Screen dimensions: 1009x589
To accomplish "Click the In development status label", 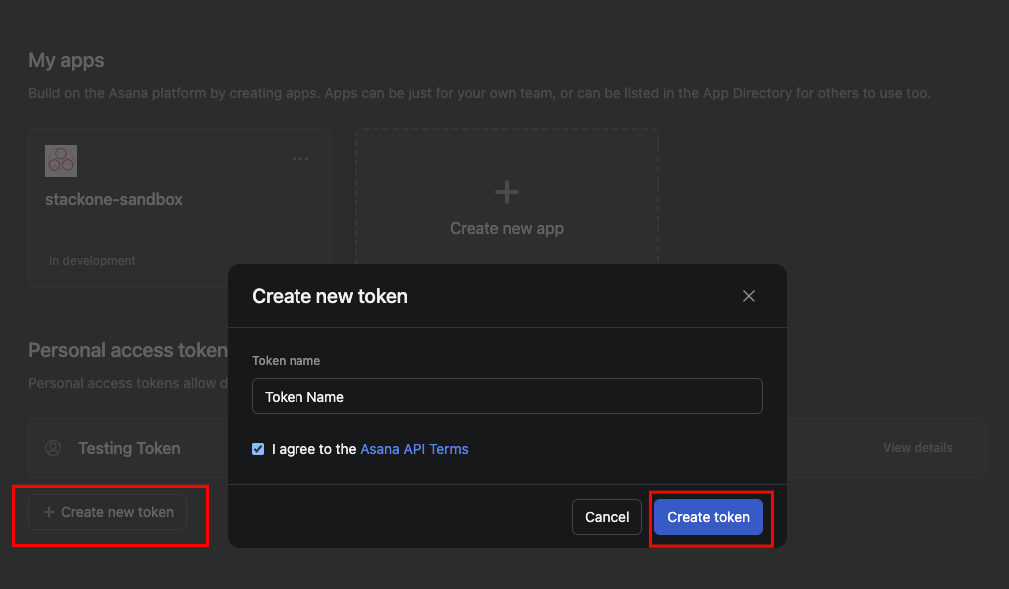I will (92, 260).
